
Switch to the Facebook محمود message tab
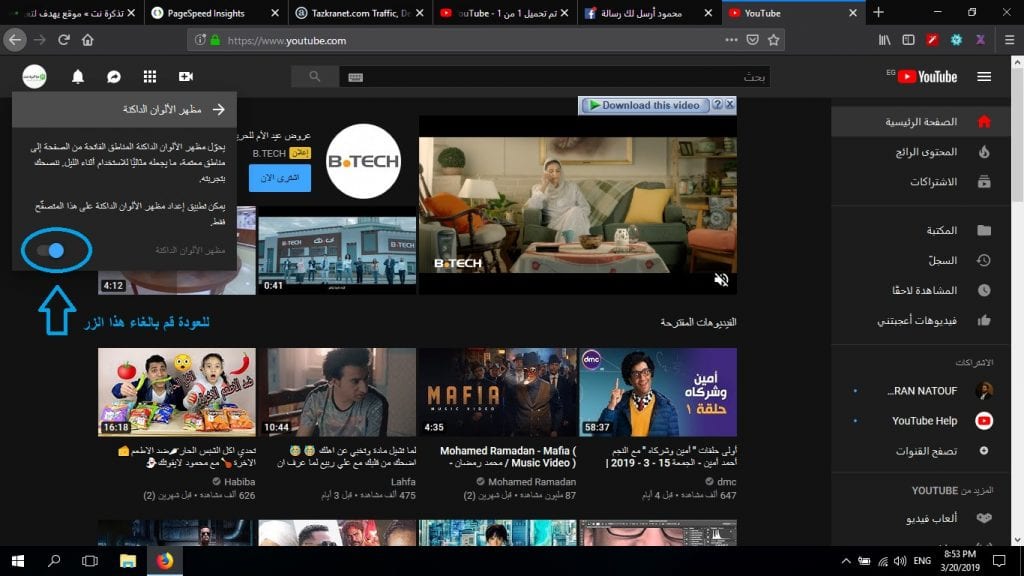point(649,13)
